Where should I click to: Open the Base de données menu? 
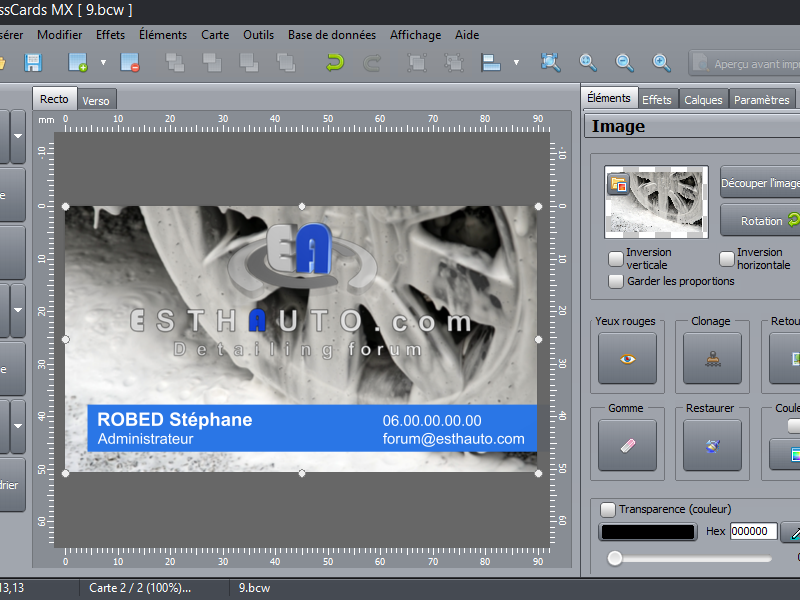(x=332, y=35)
